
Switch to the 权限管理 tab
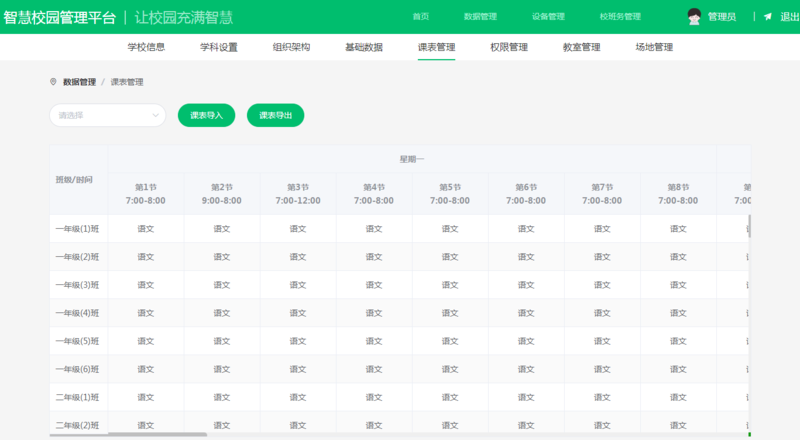pos(509,47)
